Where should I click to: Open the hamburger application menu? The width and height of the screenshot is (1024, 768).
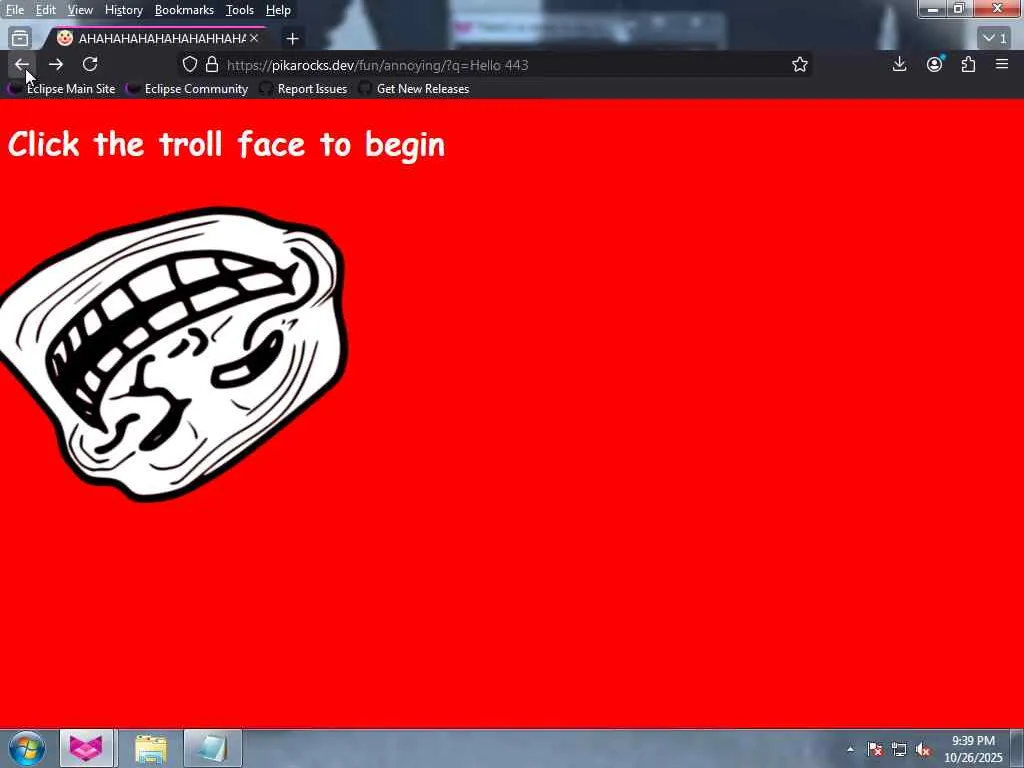click(1002, 64)
